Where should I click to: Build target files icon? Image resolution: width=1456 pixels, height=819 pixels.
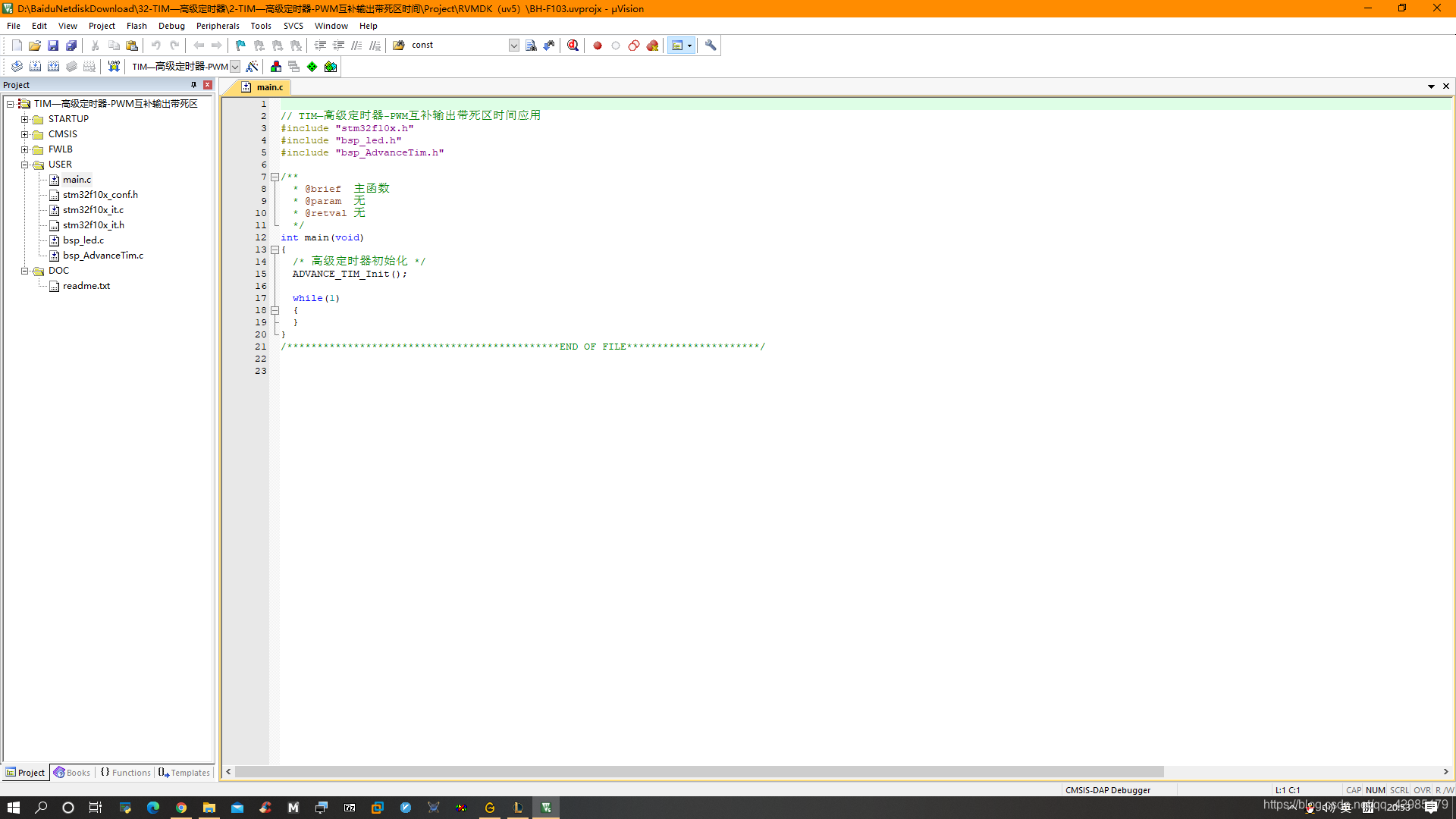(35, 67)
